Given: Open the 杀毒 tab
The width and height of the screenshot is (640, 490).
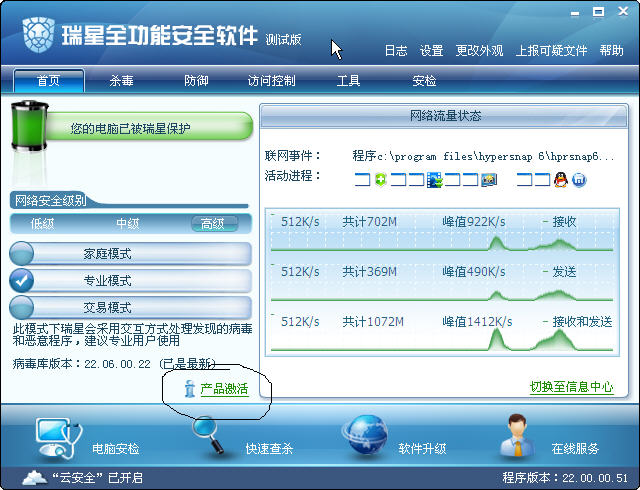Looking at the screenshot, I should click(121, 80).
